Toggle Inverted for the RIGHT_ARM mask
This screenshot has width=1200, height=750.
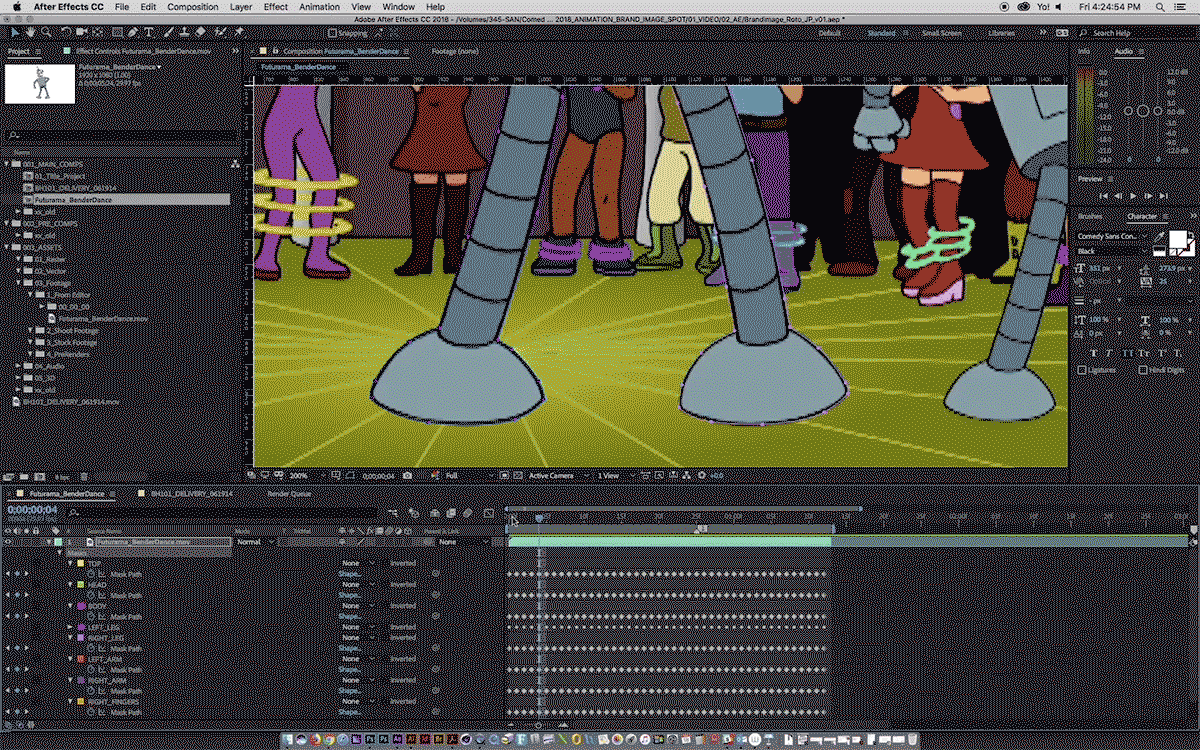point(403,680)
